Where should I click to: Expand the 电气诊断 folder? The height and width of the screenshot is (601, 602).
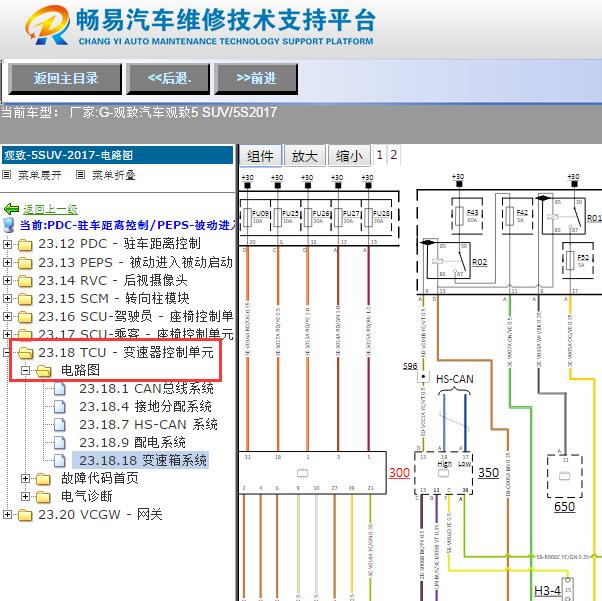[x=25, y=497]
